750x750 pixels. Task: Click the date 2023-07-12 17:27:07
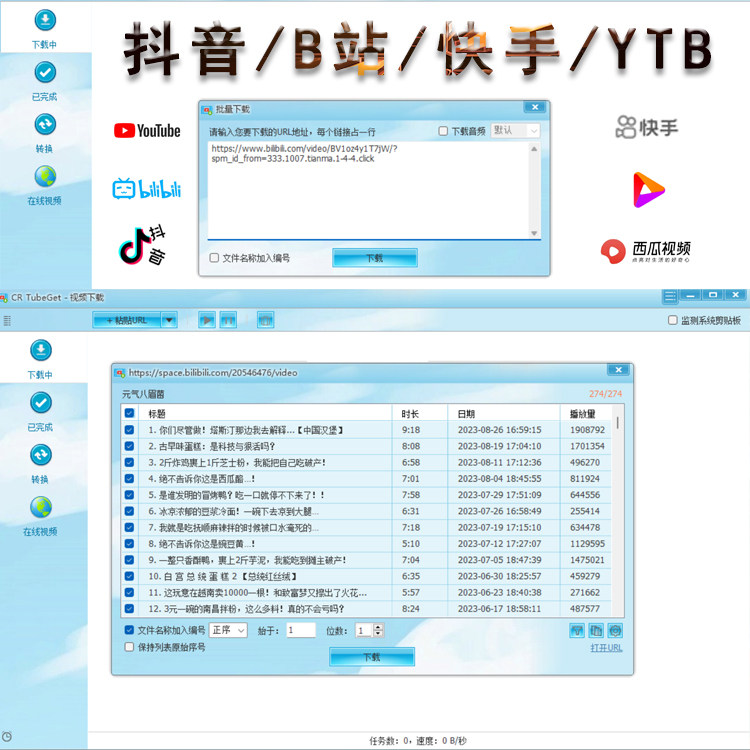click(499, 543)
